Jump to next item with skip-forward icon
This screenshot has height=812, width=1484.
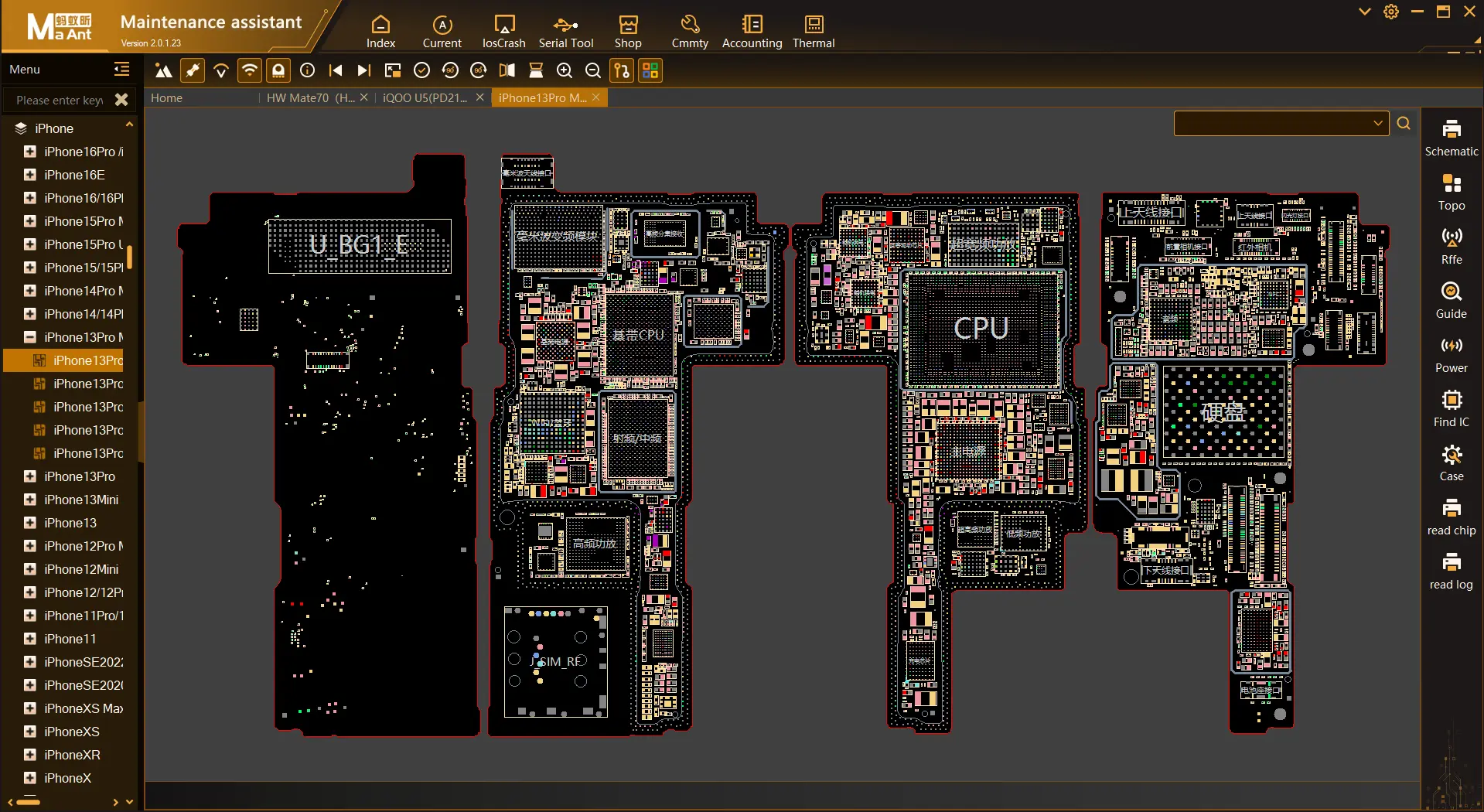364,71
